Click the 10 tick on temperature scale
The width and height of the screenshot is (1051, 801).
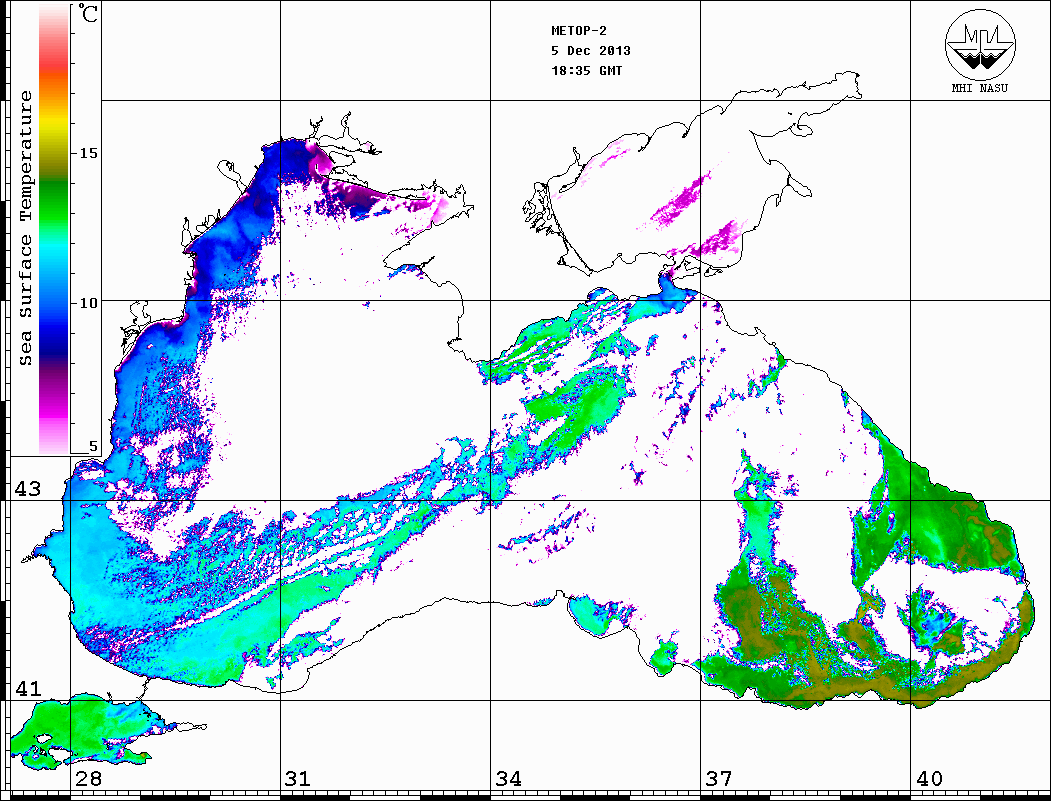coord(88,303)
